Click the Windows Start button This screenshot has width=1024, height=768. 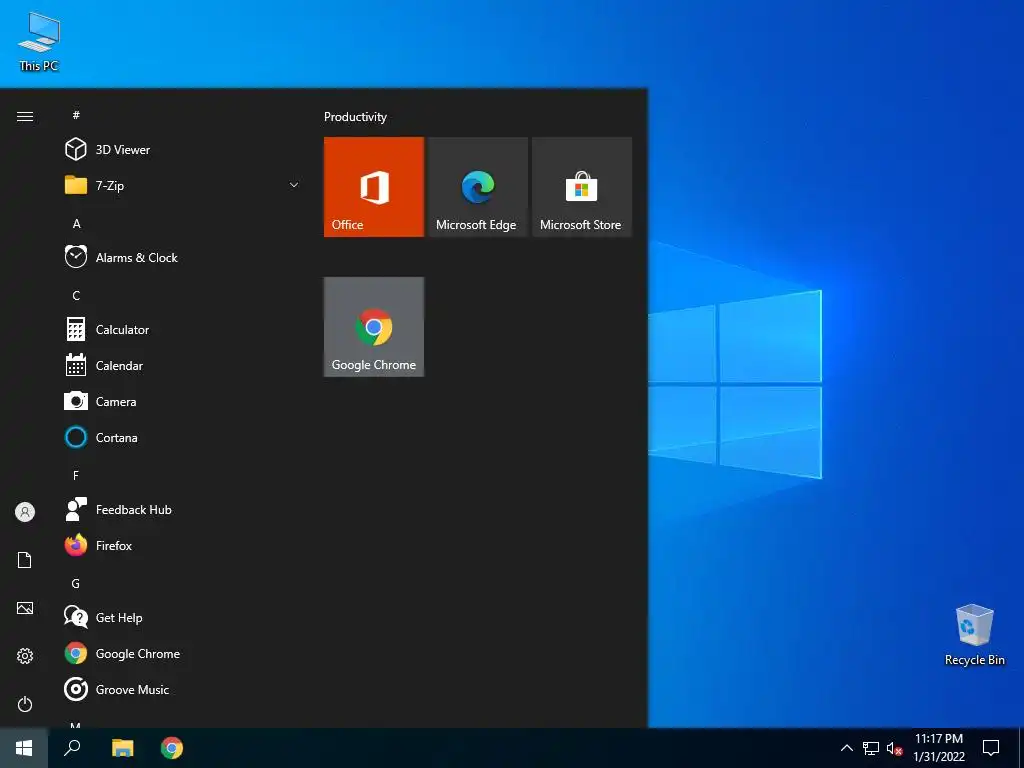(24, 748)
